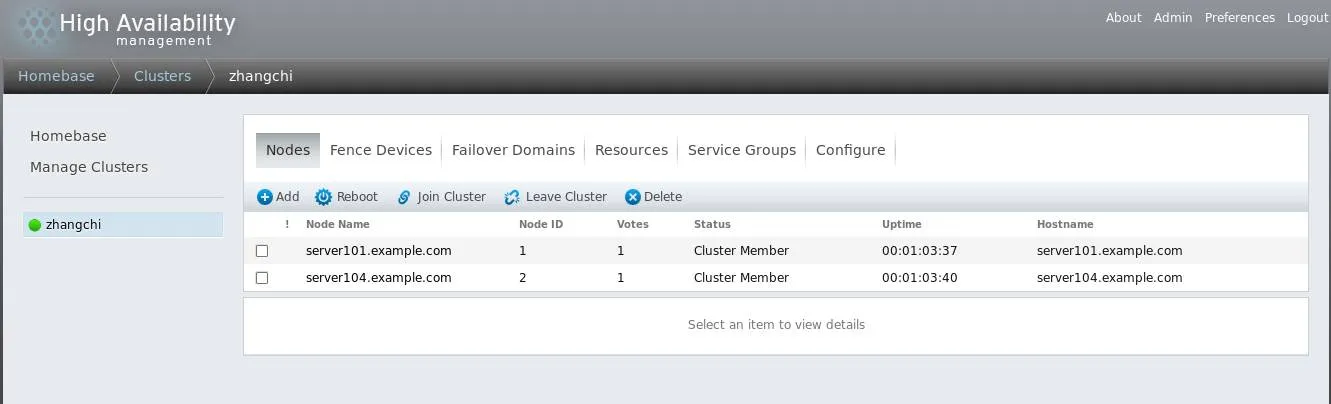1331x404 pixels.
Task: Click the Join Cluster icon
Action: (404, 197)
